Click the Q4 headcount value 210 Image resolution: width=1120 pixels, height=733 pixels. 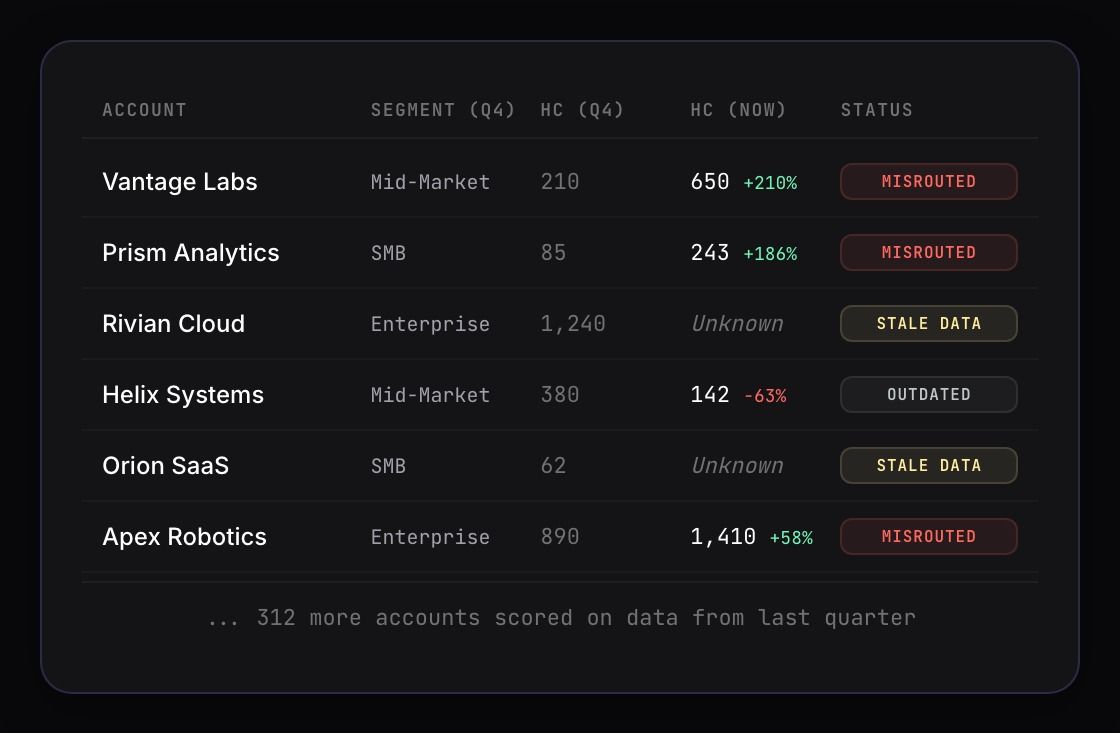(x=560, y=181)
